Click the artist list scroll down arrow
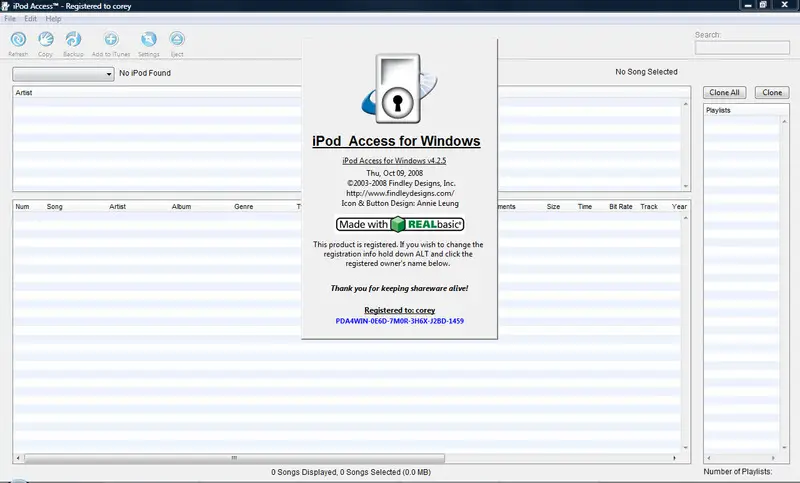 [686, 186]
